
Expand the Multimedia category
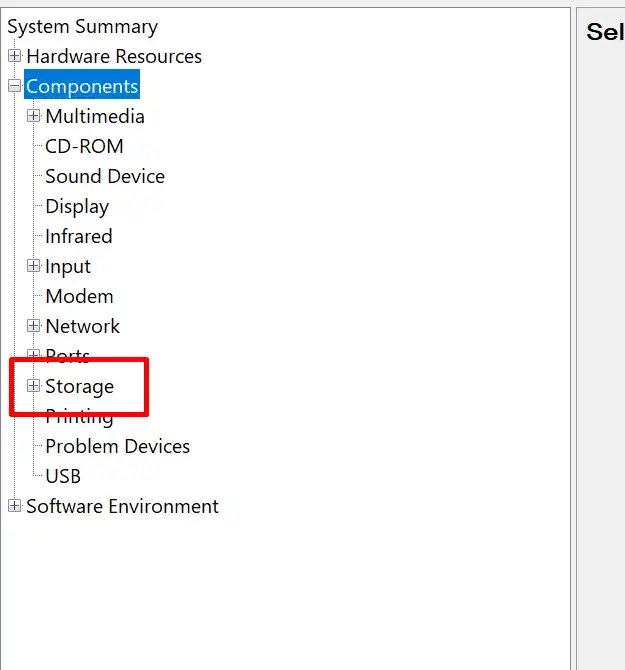point(33,116)
